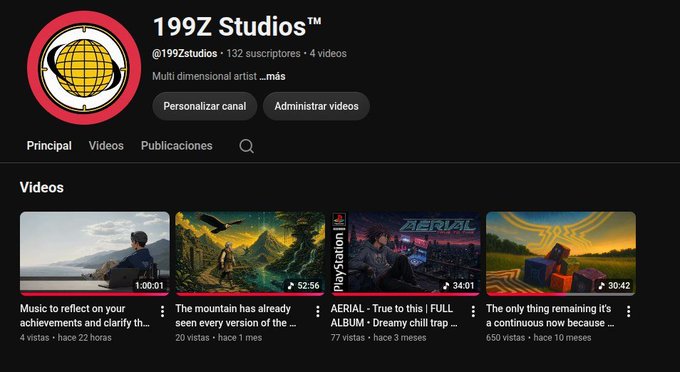Open 'Music to reflect on your achievements' title

click(x=85, y=316)
